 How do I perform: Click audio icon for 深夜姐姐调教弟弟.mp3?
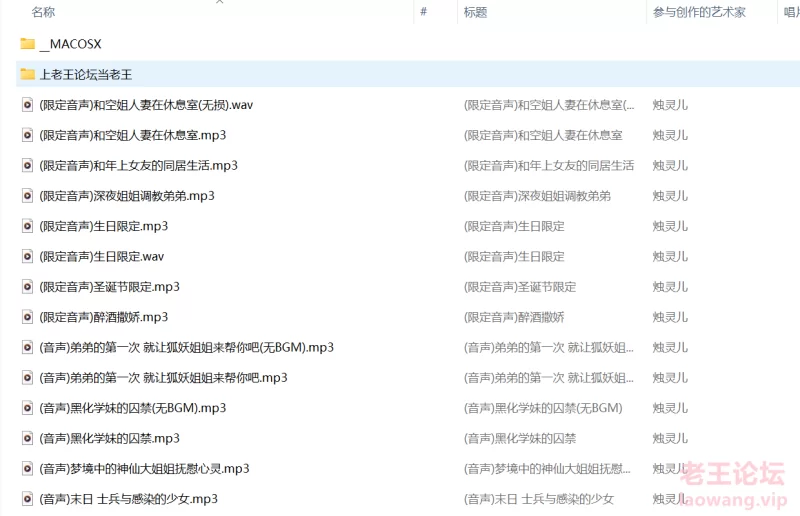pos(28,196)
